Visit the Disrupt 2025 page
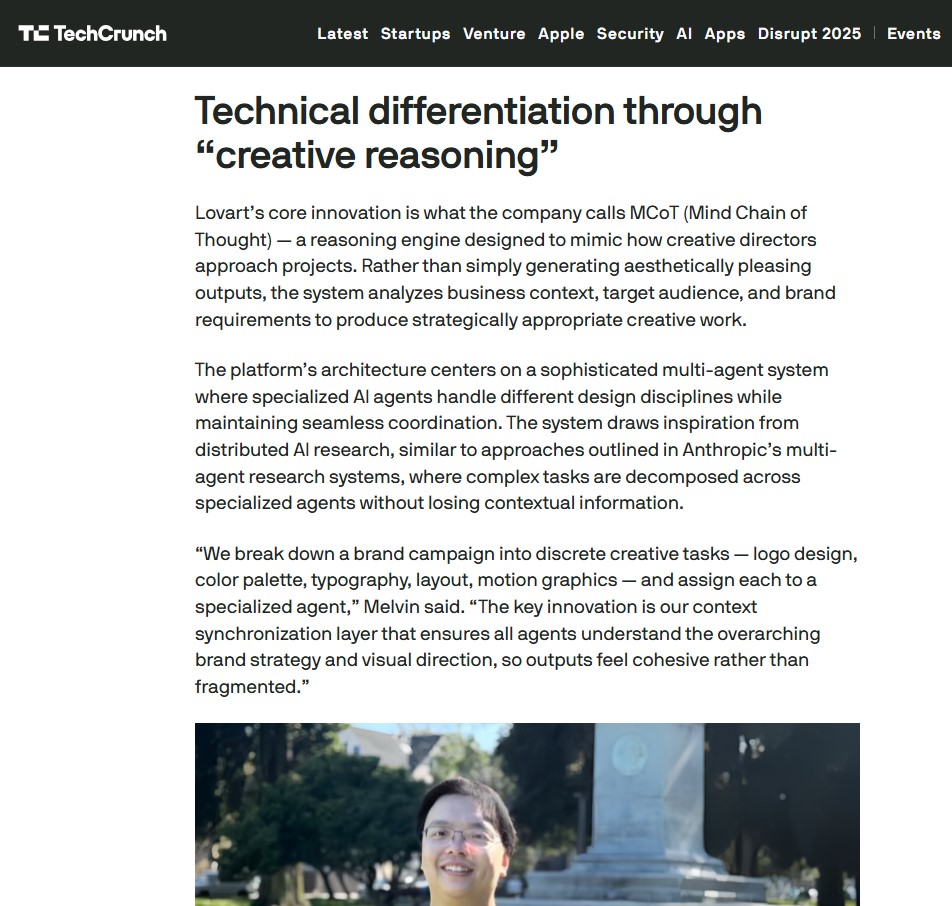This screenshot has height=906, width=952. [x=809, y=33]
